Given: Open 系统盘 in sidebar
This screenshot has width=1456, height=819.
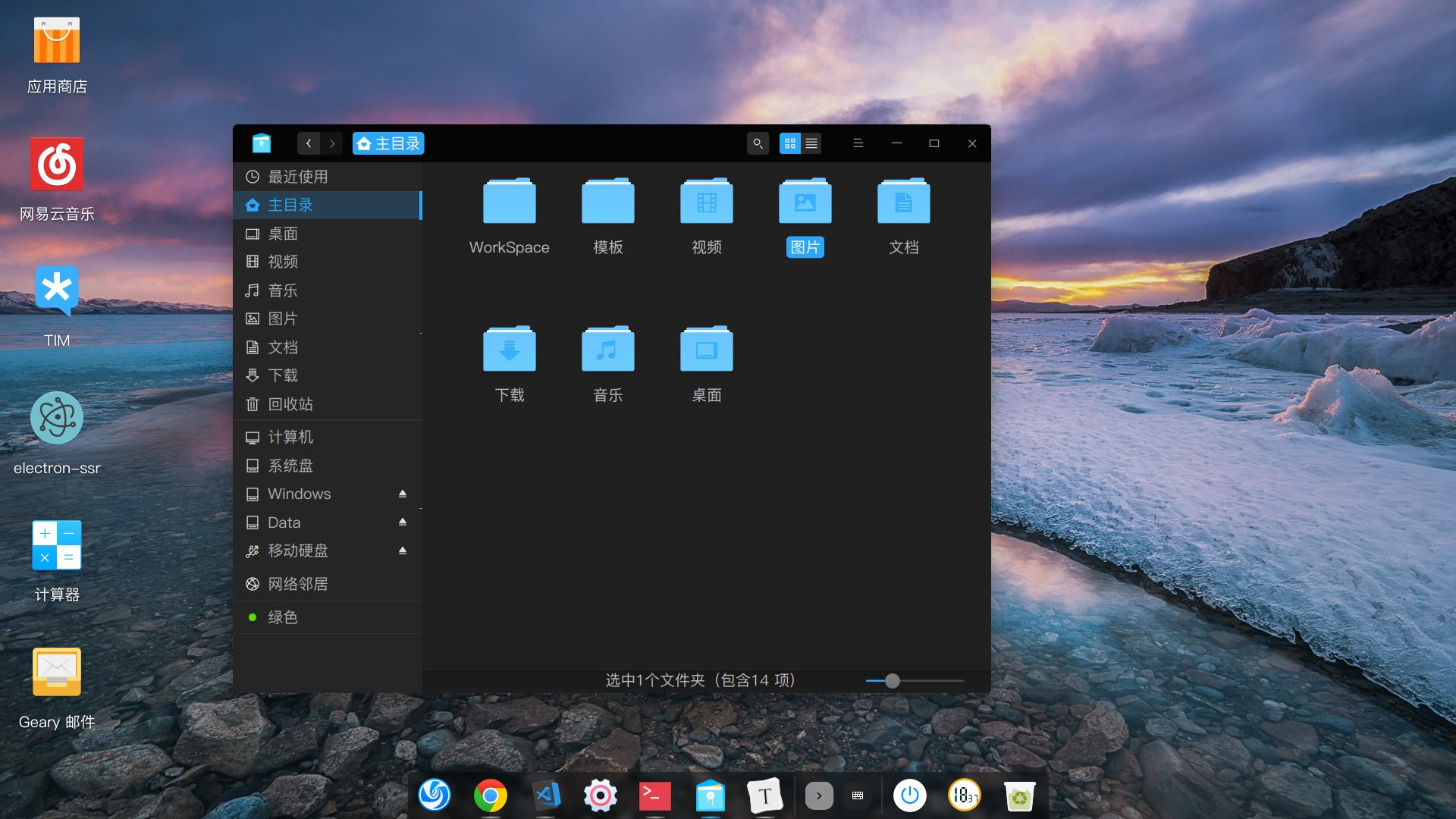Looking at the screenshot, I should pos(328,466).
